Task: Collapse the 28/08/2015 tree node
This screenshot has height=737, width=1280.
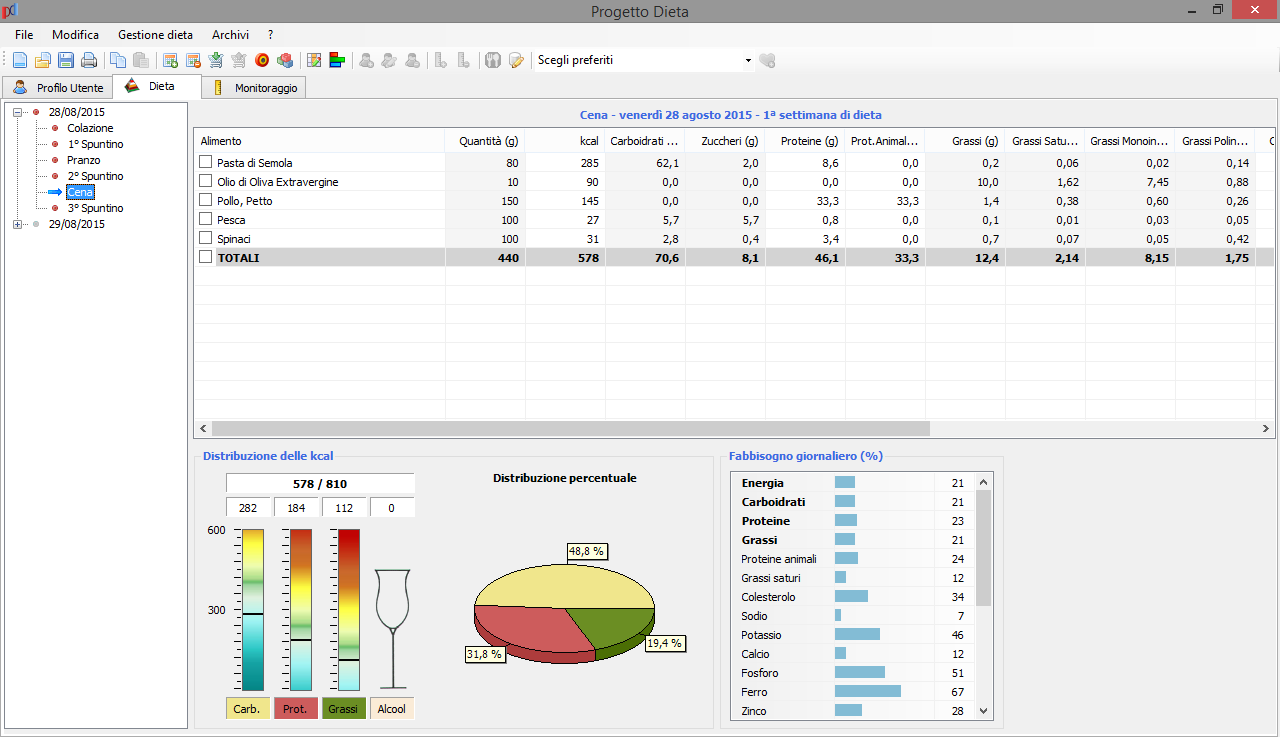Action: pyautogui.click(x=17, y=112)
